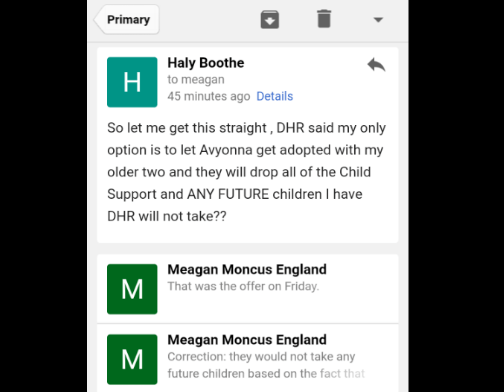Viewport: 504px width, 392px height.
Task: Click the '45 minutes ago' timestamp
Action: (209, 96)
